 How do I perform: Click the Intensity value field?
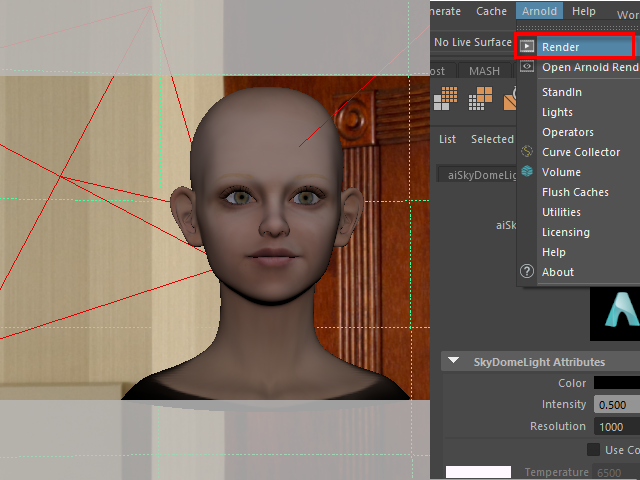point(616,405)
